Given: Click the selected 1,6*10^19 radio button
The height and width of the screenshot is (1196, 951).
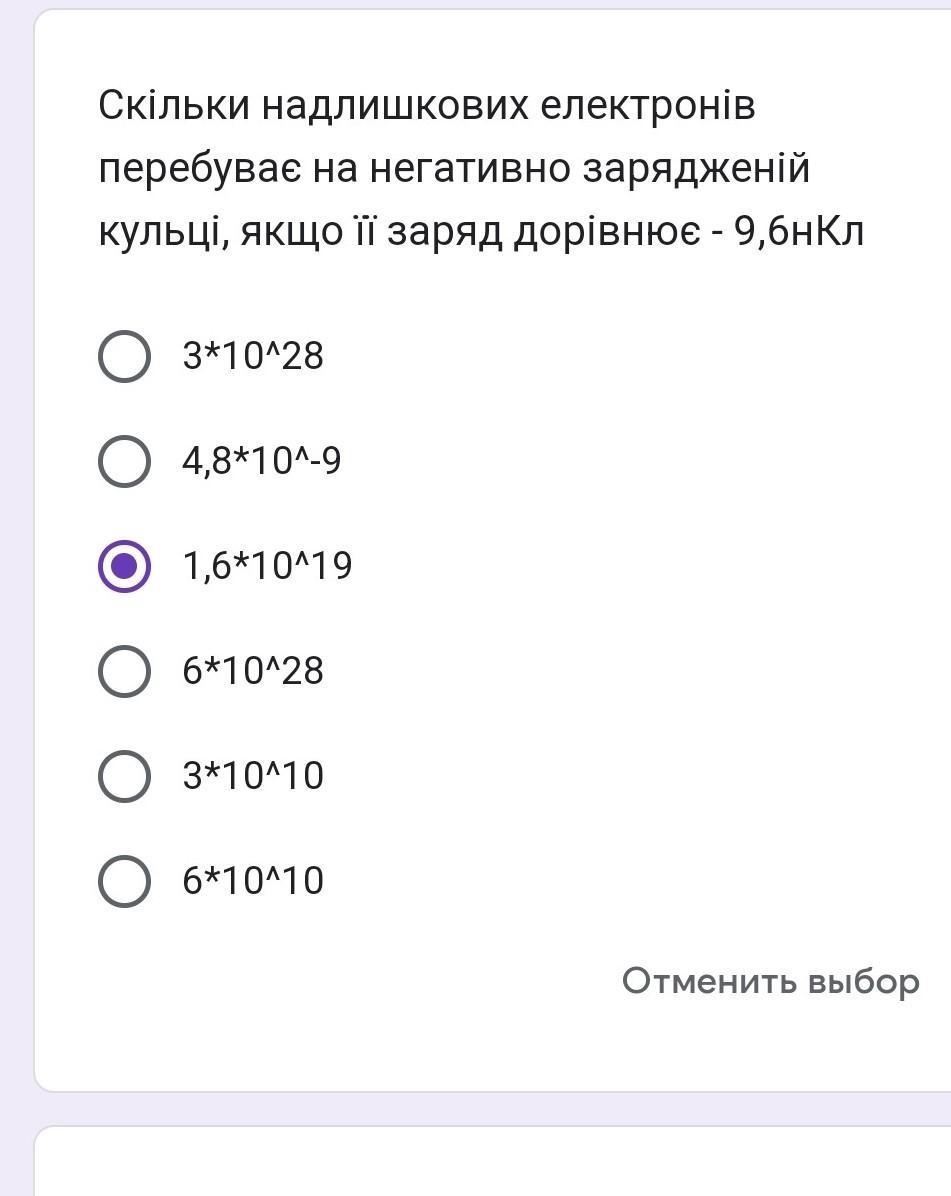Looking at the screenshot, I should click(124, 566).
